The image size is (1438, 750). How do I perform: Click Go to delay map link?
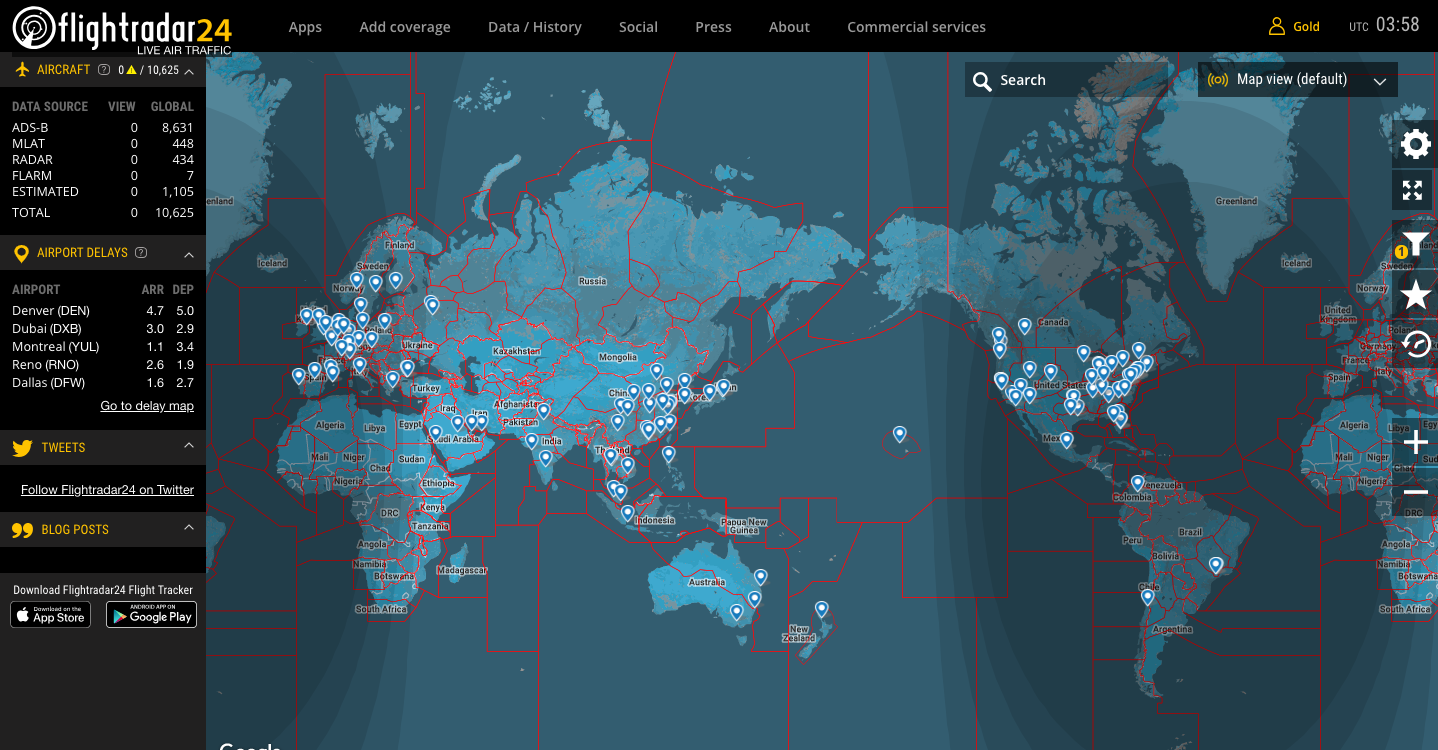coord(147,406)
